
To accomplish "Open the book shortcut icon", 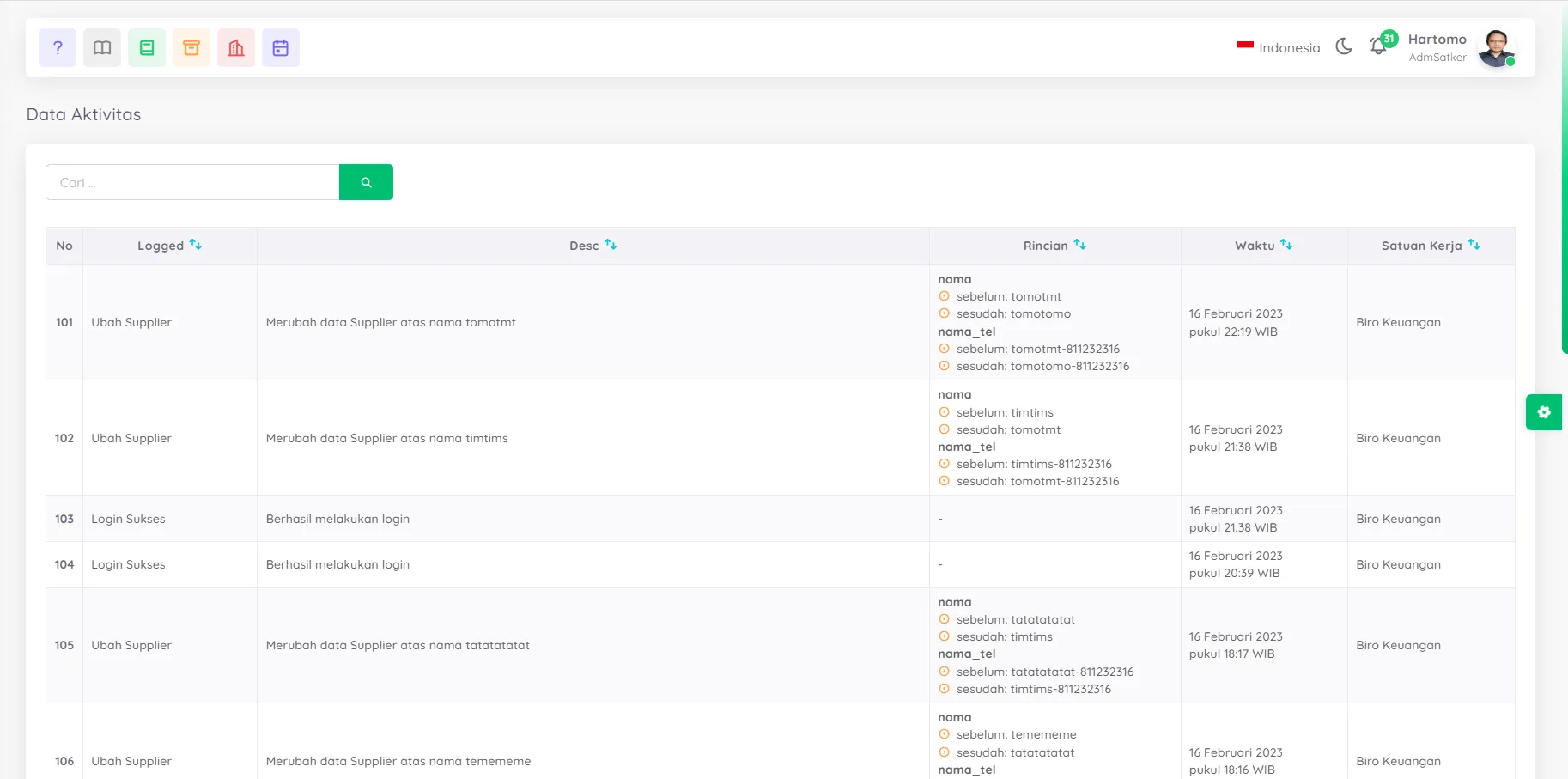I will 102,48.
